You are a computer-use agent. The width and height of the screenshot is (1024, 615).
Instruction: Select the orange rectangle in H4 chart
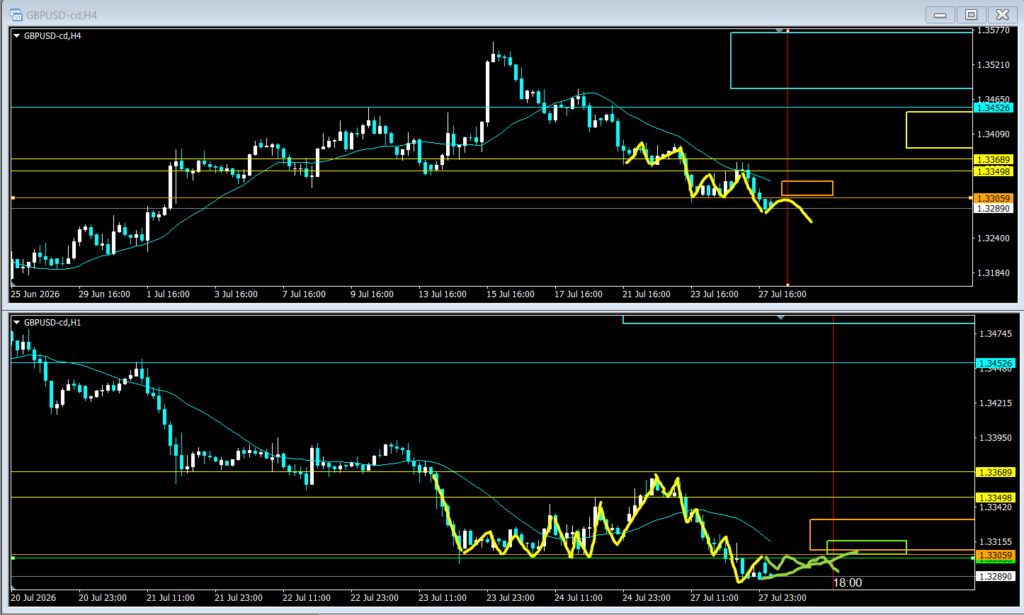[x=807, y=188]
